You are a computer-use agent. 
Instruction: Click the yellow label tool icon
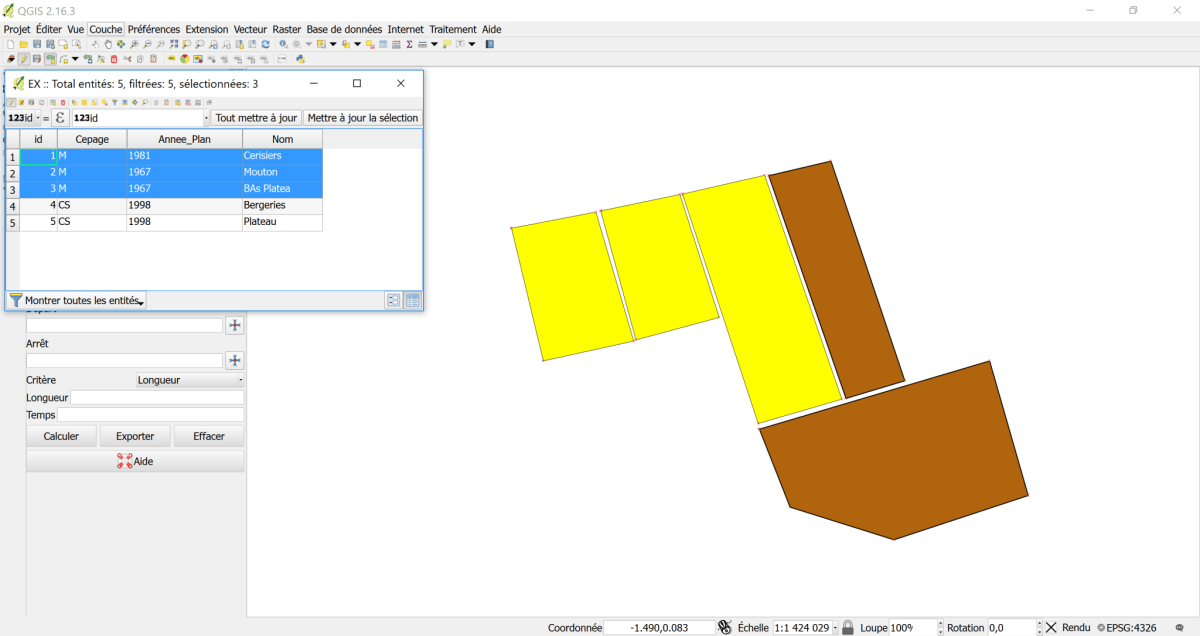pyautogui.click(x=171, y=59)
